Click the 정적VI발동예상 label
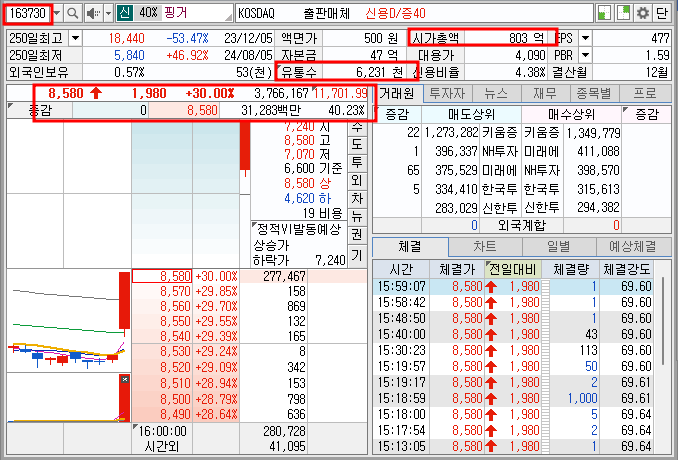Viewport: 678px width, 460px height. (299, 229)
